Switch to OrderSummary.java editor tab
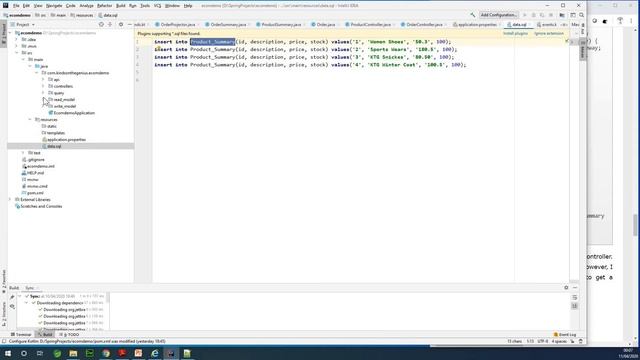The image size is (640, 360). pyautogui.click(x=228, y=24)
